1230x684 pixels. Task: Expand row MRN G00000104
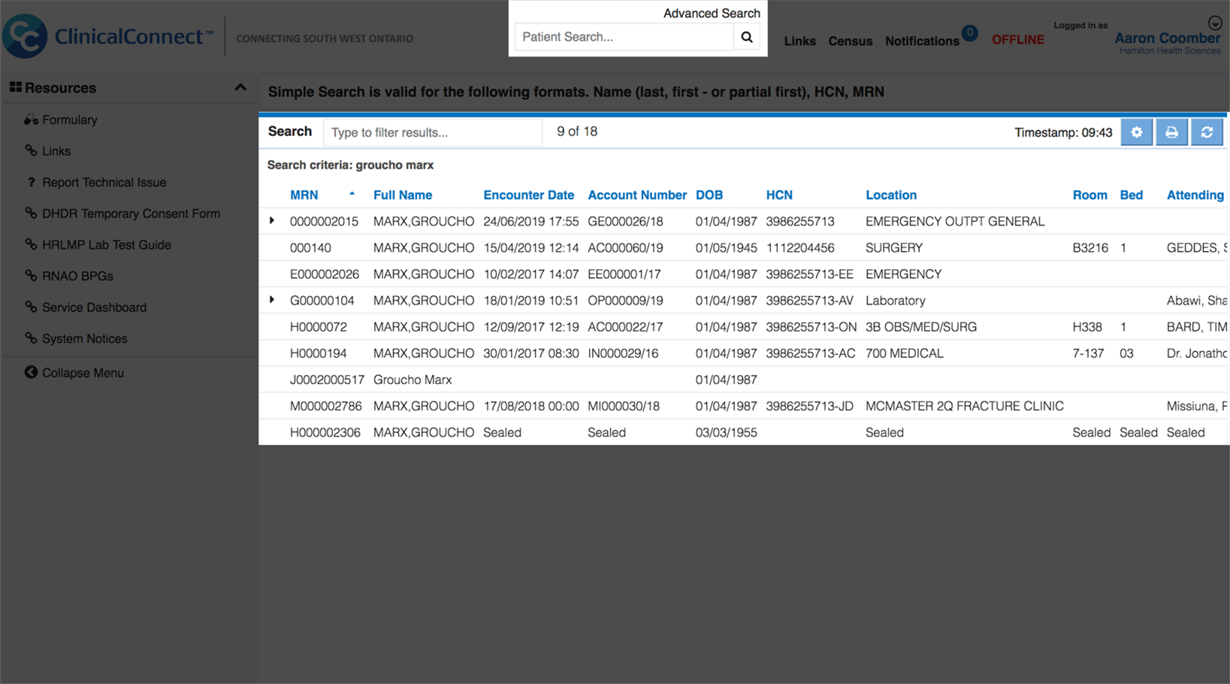click(272, 300)
